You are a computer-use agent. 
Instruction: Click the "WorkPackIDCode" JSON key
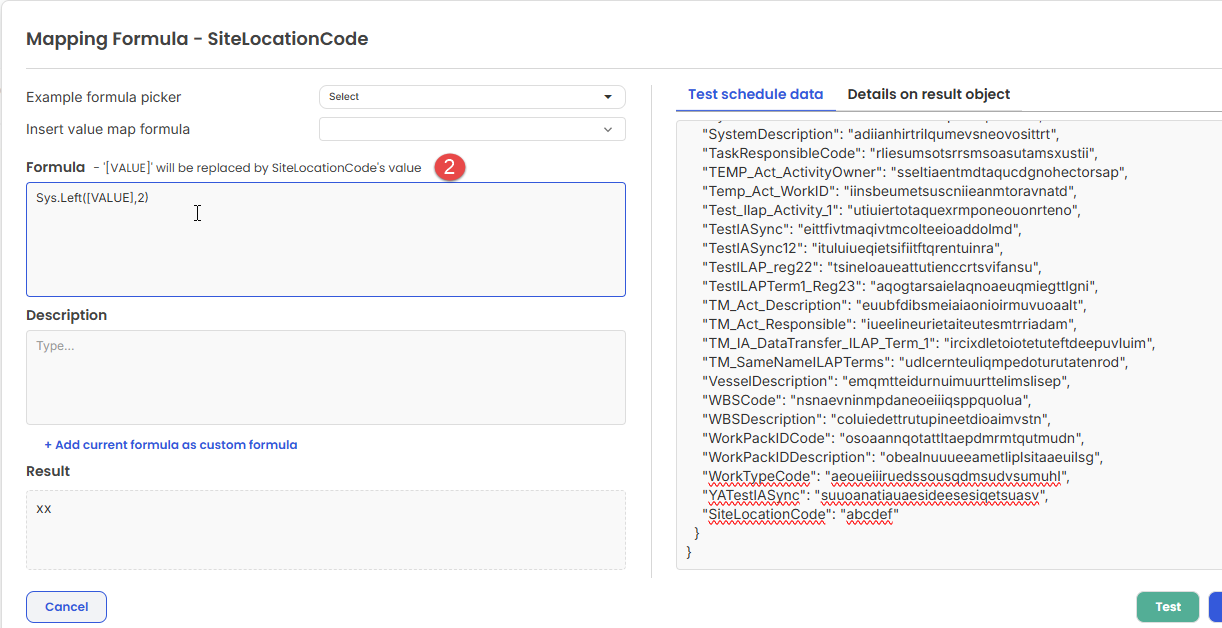click(765, 438)
